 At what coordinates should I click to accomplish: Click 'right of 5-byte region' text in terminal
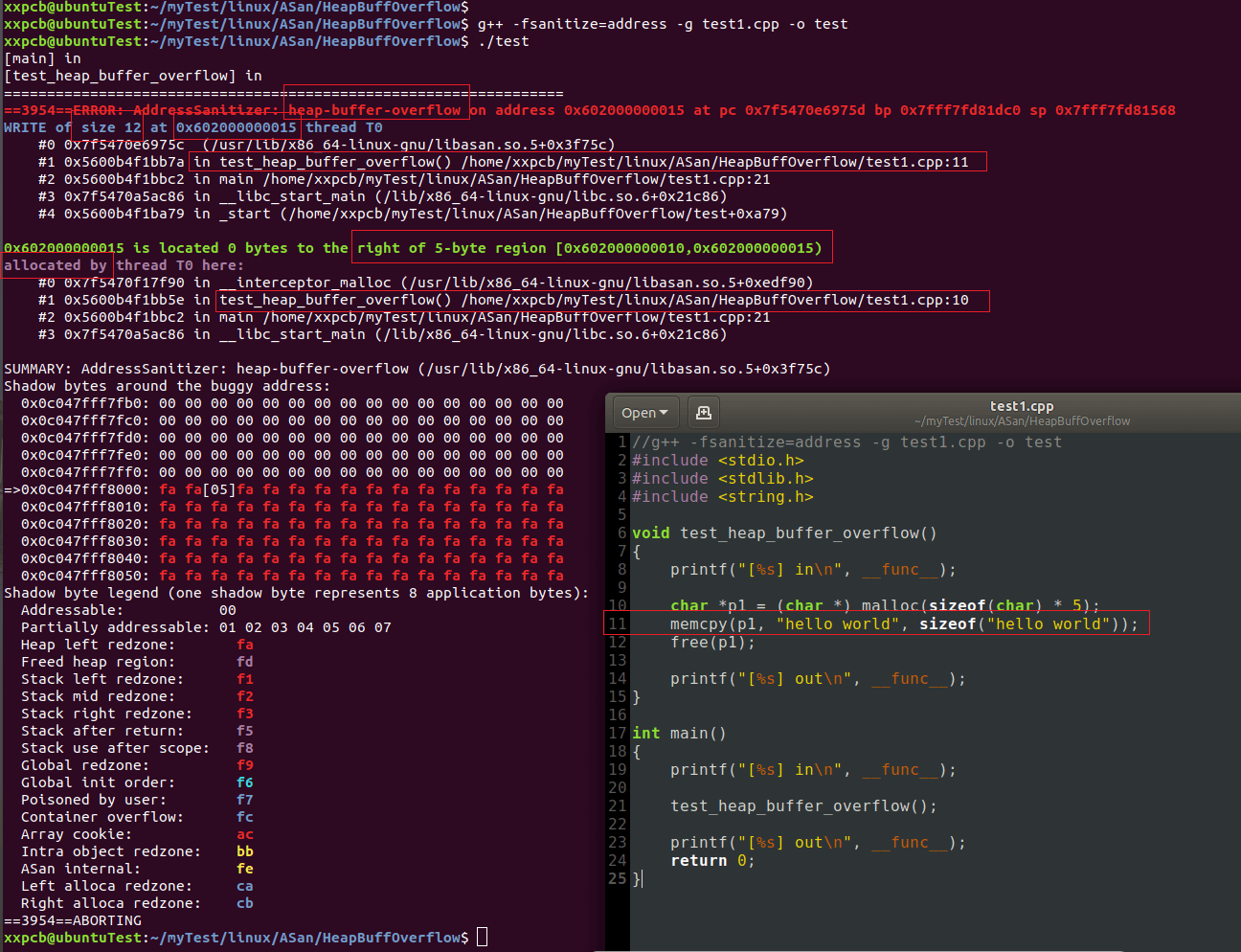pyautogui.click(x=452, y=248)
